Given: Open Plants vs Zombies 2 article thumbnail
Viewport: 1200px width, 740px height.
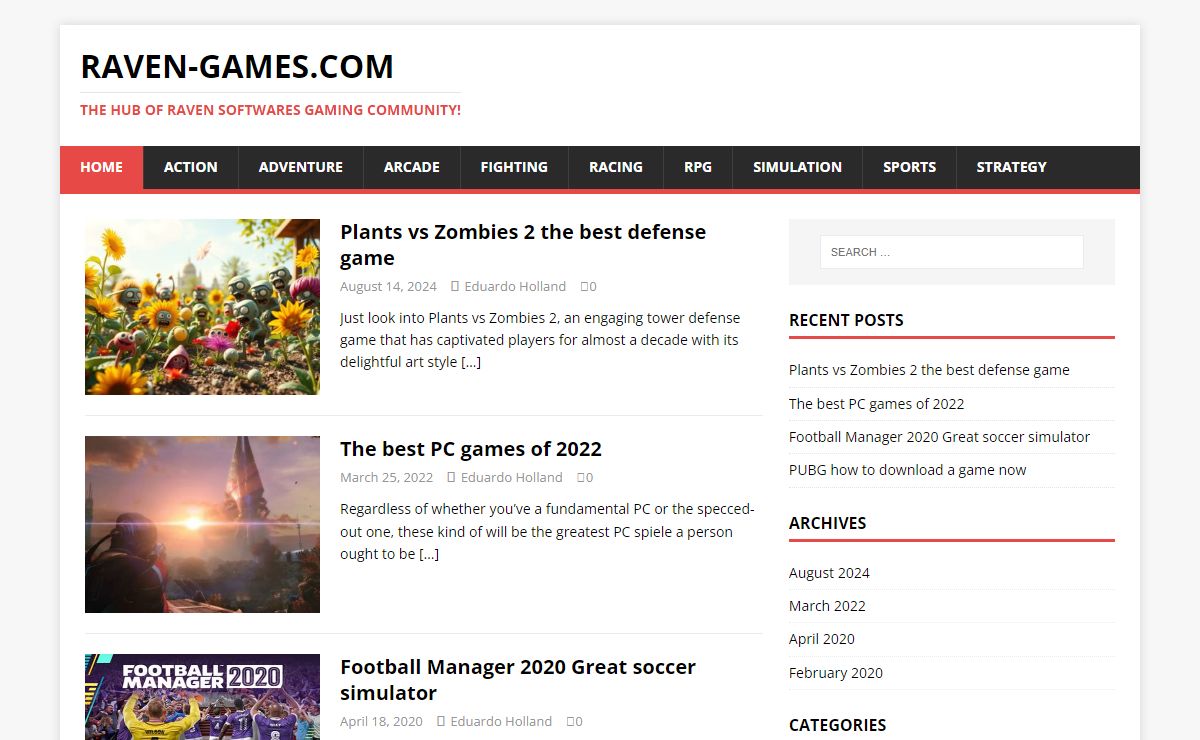Looking at the screenshot, I should click(202, 307).
